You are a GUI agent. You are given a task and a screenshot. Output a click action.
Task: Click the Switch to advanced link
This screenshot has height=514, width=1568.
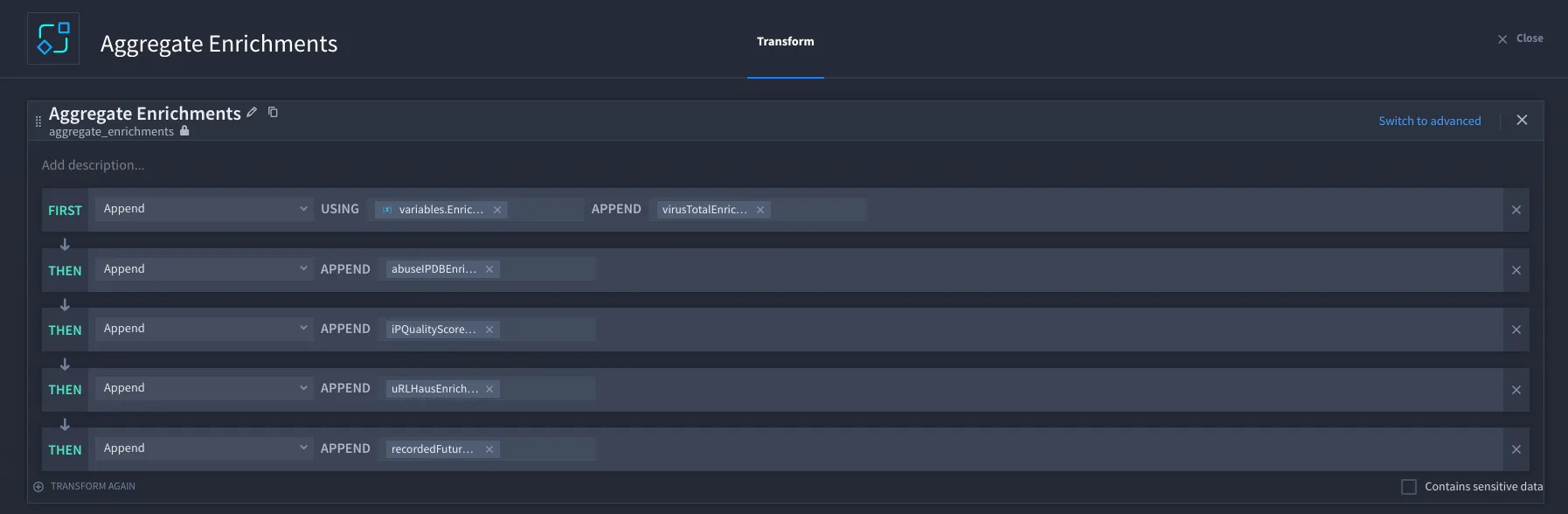tap(1430, 121)
